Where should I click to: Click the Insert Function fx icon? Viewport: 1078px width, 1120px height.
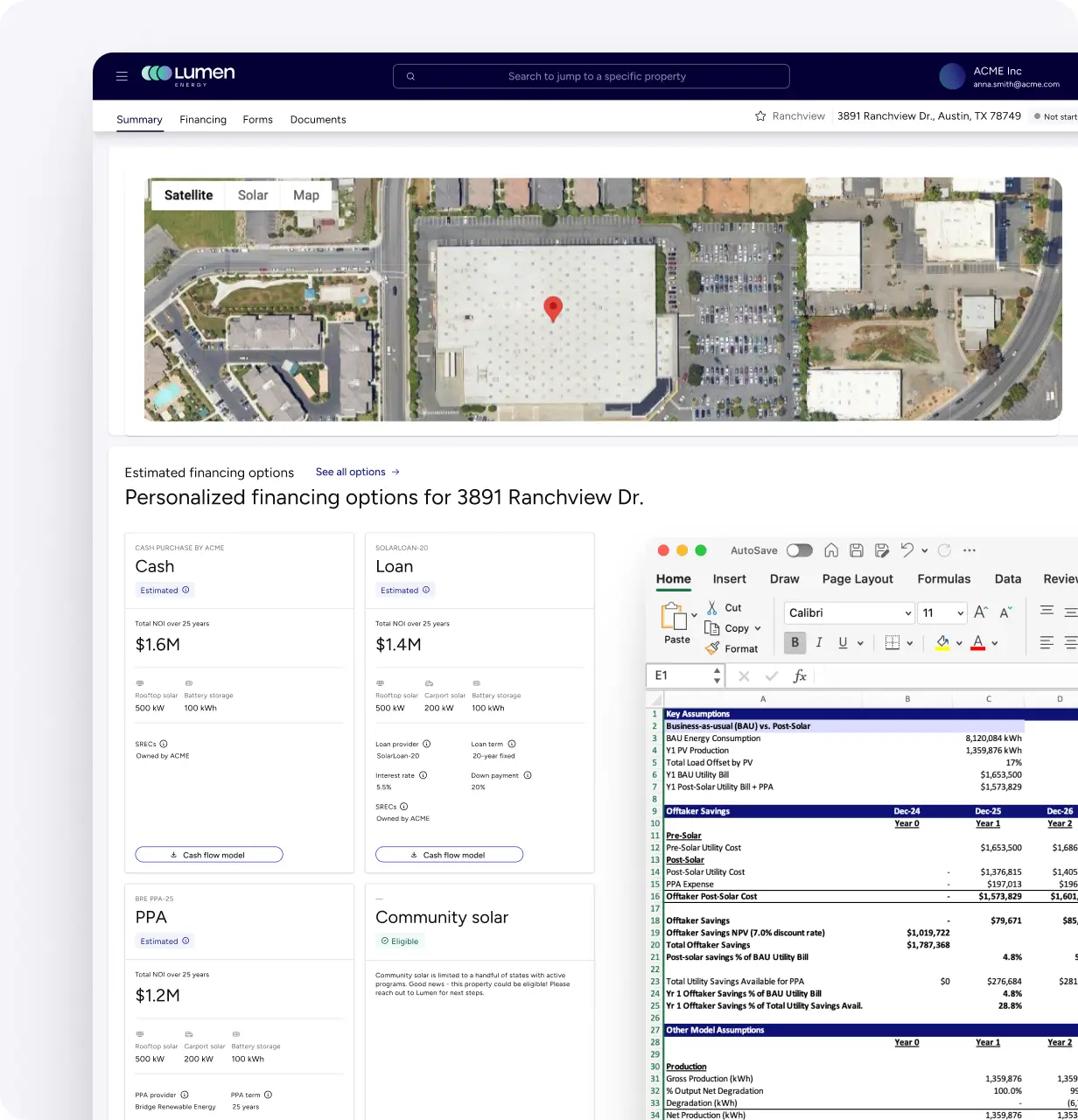click(x=799, y=675)
